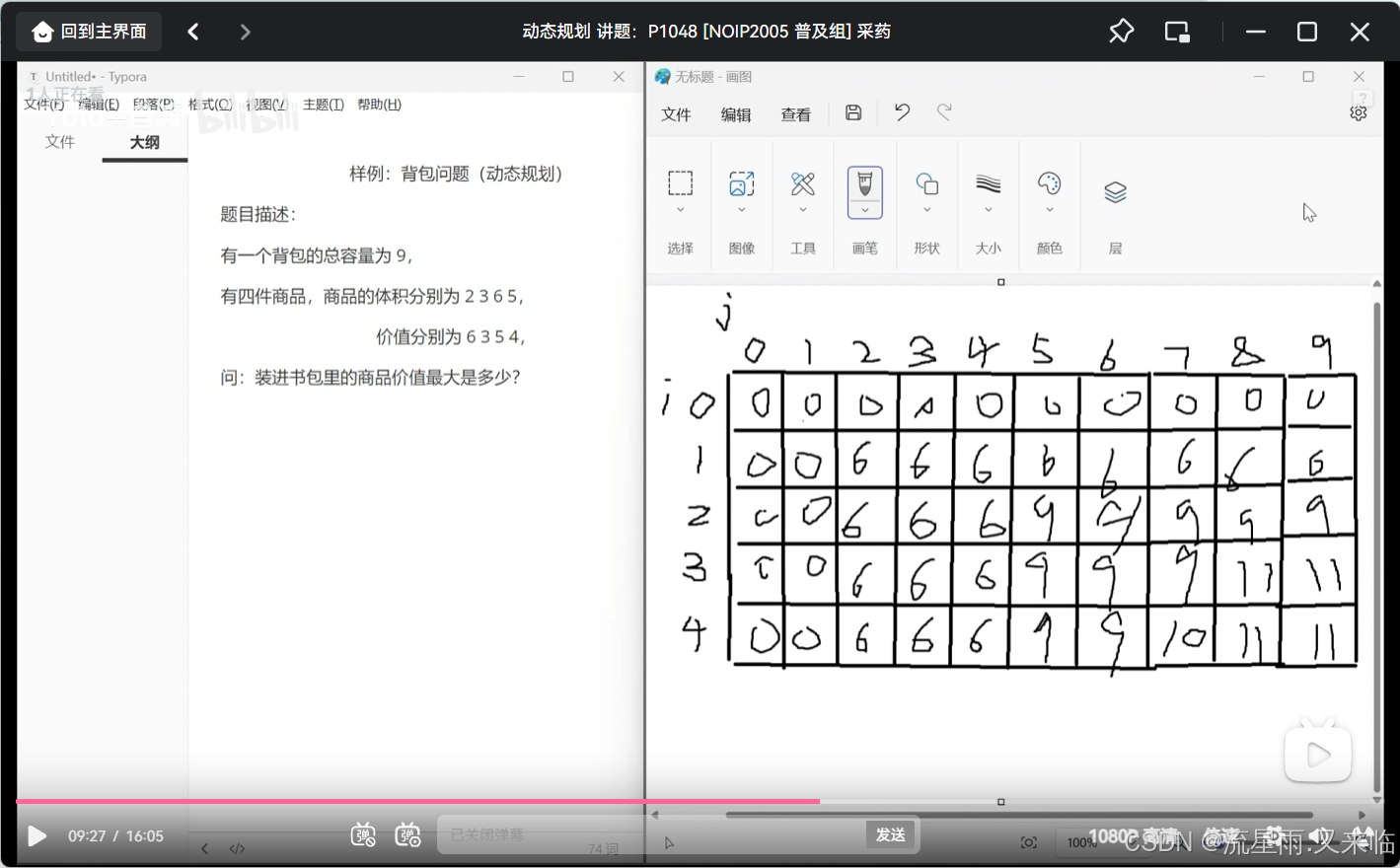1400x868 pixels.
Task: Open the 主题 menu in Typora
Action: coord(324,105)
